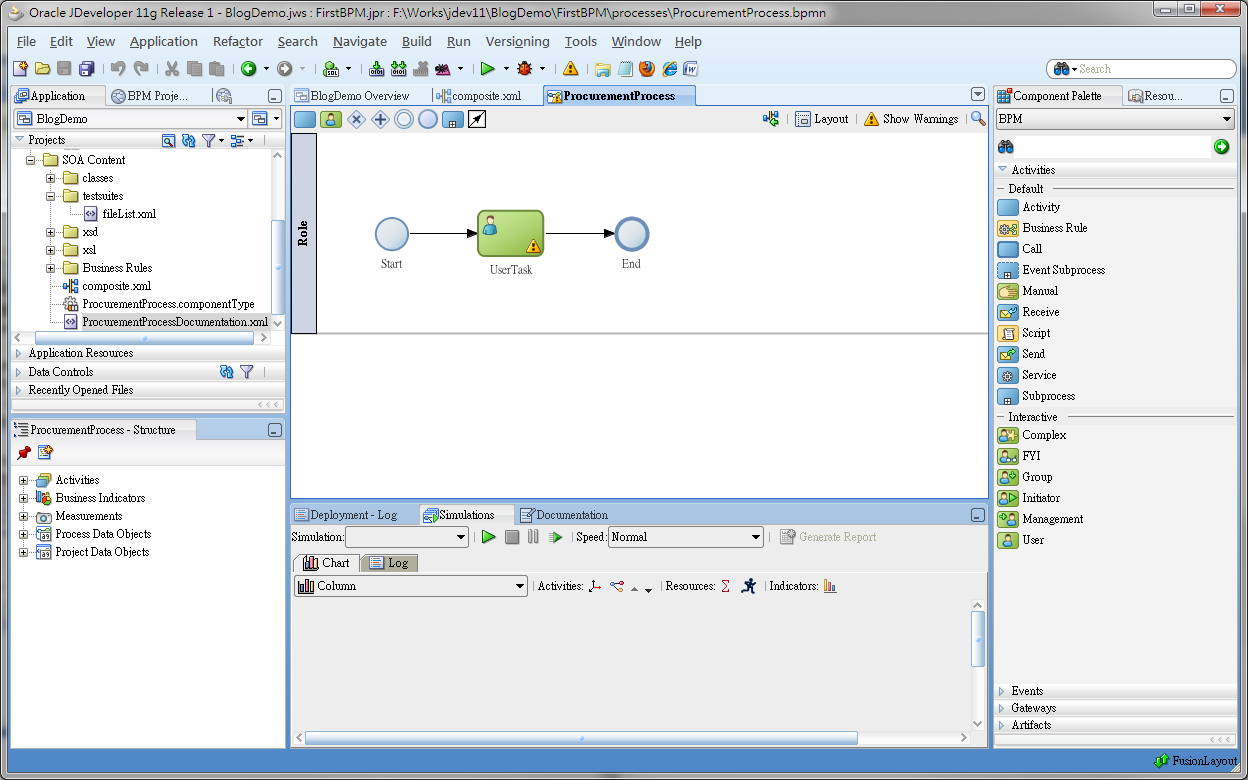
Task: Collapse the testsuites folder node
Action: (x=50, y=196)
